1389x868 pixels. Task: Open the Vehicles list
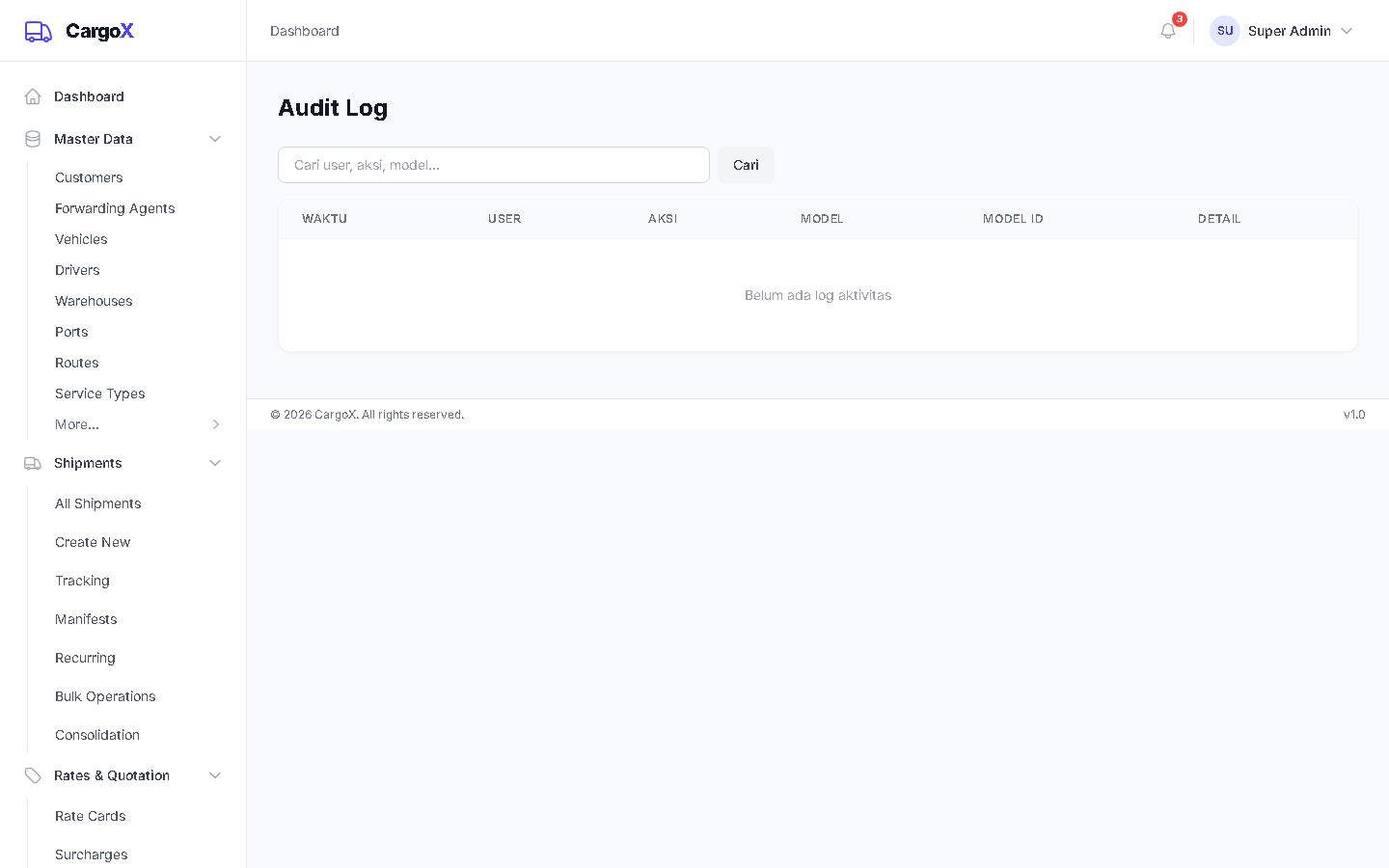[x=81, y=239]
